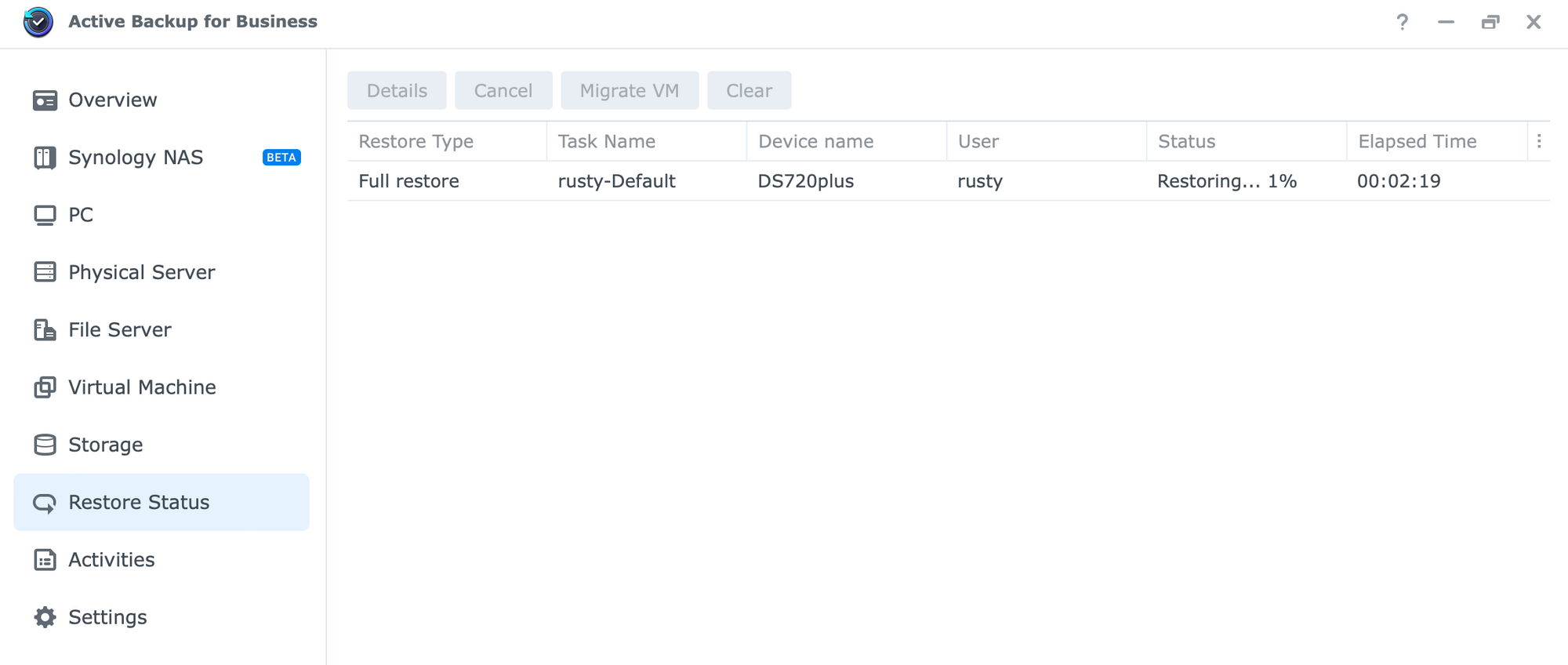Click the Overview sidebar icon
1568x665 pixels.
45,100
